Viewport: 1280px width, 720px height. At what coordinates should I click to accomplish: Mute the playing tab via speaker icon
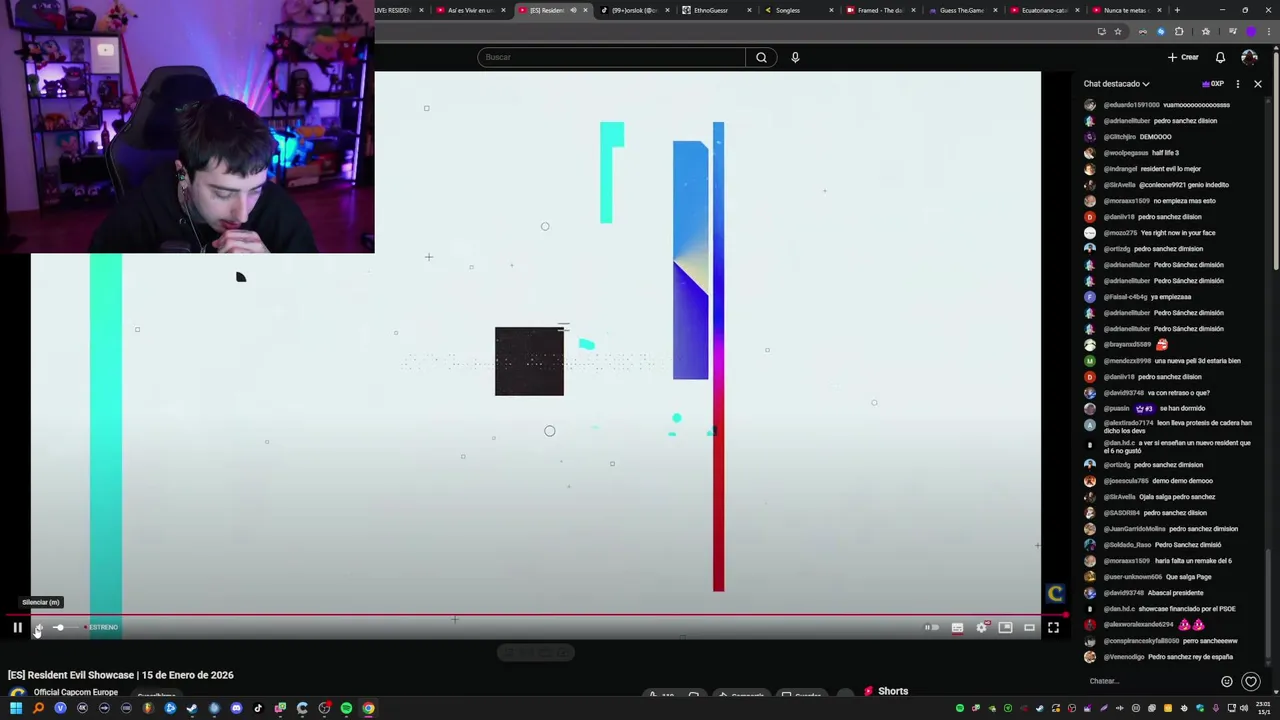coord(573,10)
